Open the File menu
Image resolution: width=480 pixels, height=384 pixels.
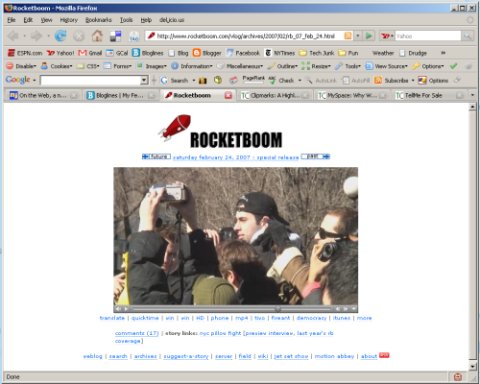pyautogui.click(x=11, y=20)
